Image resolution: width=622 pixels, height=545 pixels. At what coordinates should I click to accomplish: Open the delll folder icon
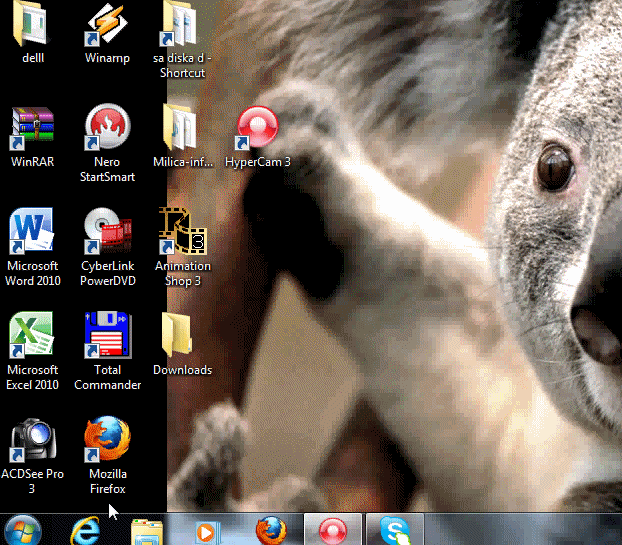[32, 23]
